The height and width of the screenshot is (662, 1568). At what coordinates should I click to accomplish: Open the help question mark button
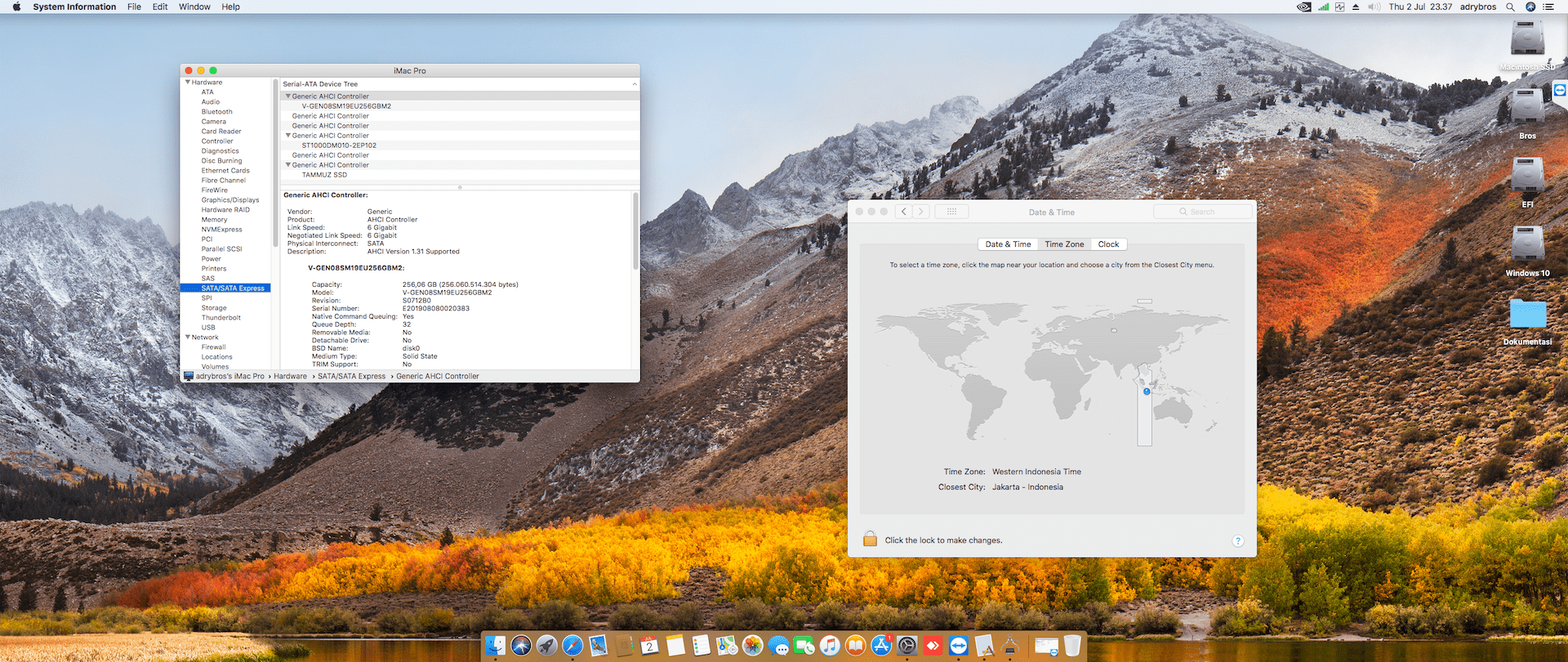click(x=1237, y=541)
